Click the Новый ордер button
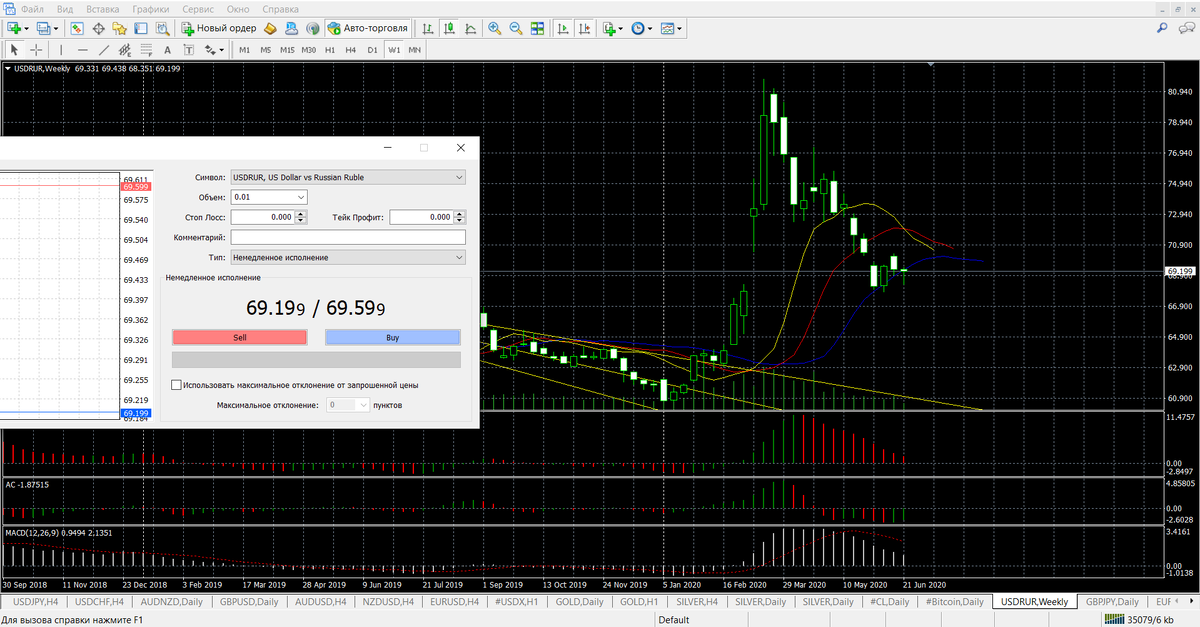 click(219, 28)
